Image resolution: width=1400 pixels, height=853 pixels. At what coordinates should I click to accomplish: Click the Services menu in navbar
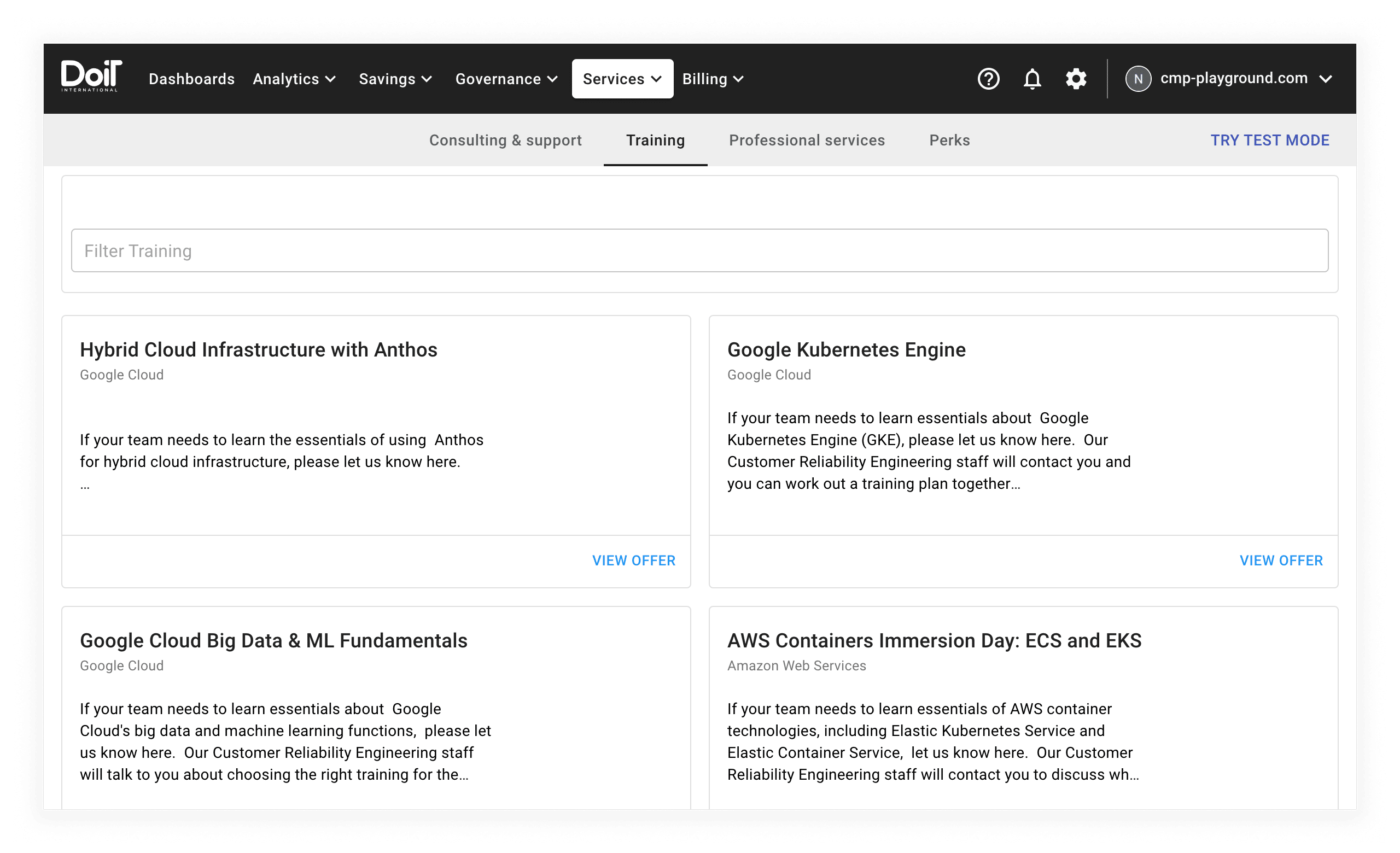tap(622, 79)
